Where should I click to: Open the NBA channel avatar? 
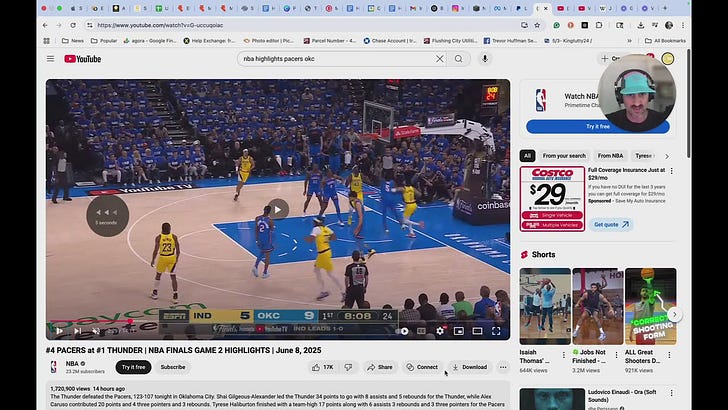[x=54, y=367]
